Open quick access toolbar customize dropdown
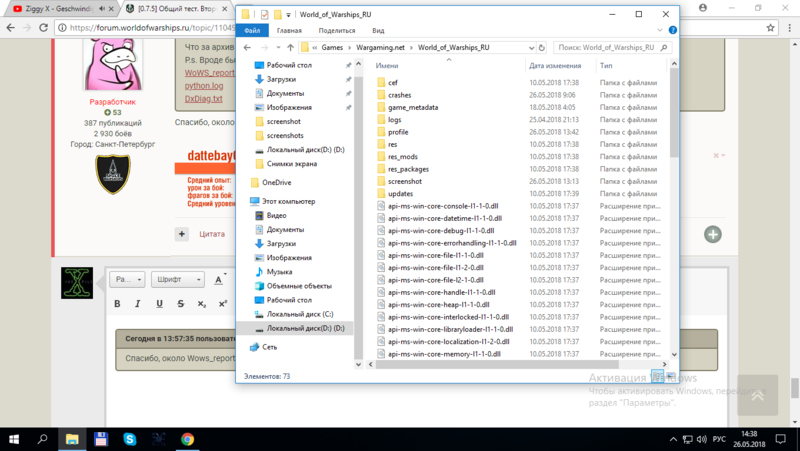Viewport: 800px width, 451px height. [x=288, y=15]
